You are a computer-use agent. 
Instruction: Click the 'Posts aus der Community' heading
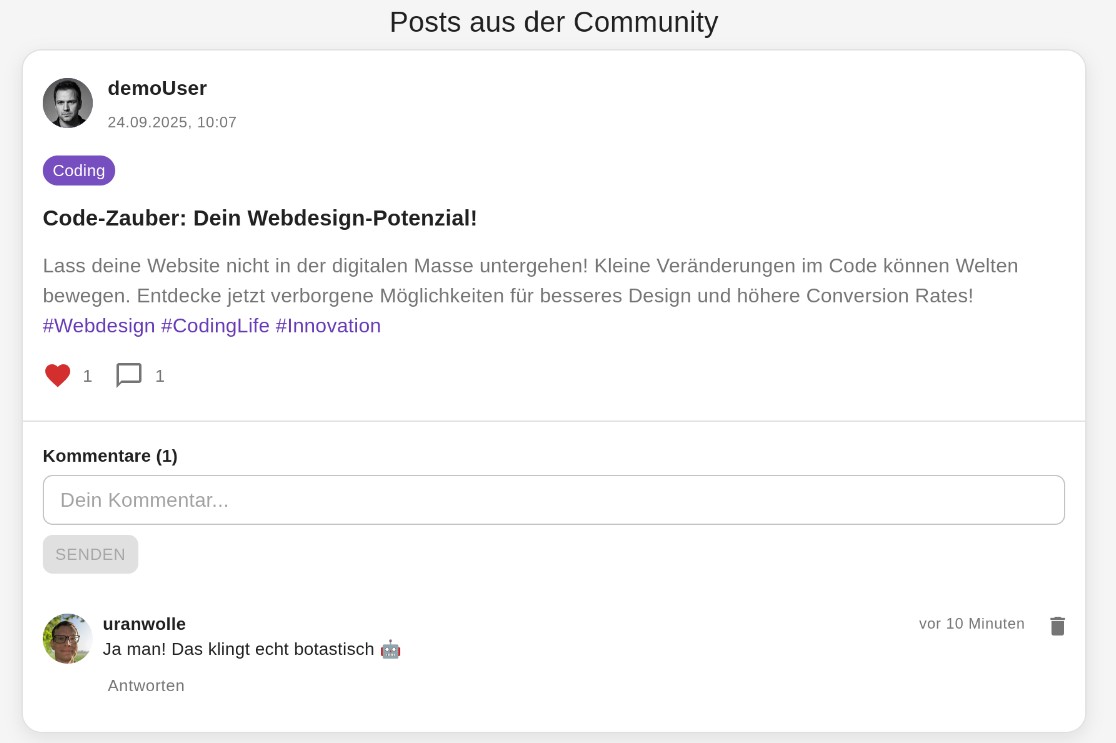pyautogui.click(x=553, y=22)
